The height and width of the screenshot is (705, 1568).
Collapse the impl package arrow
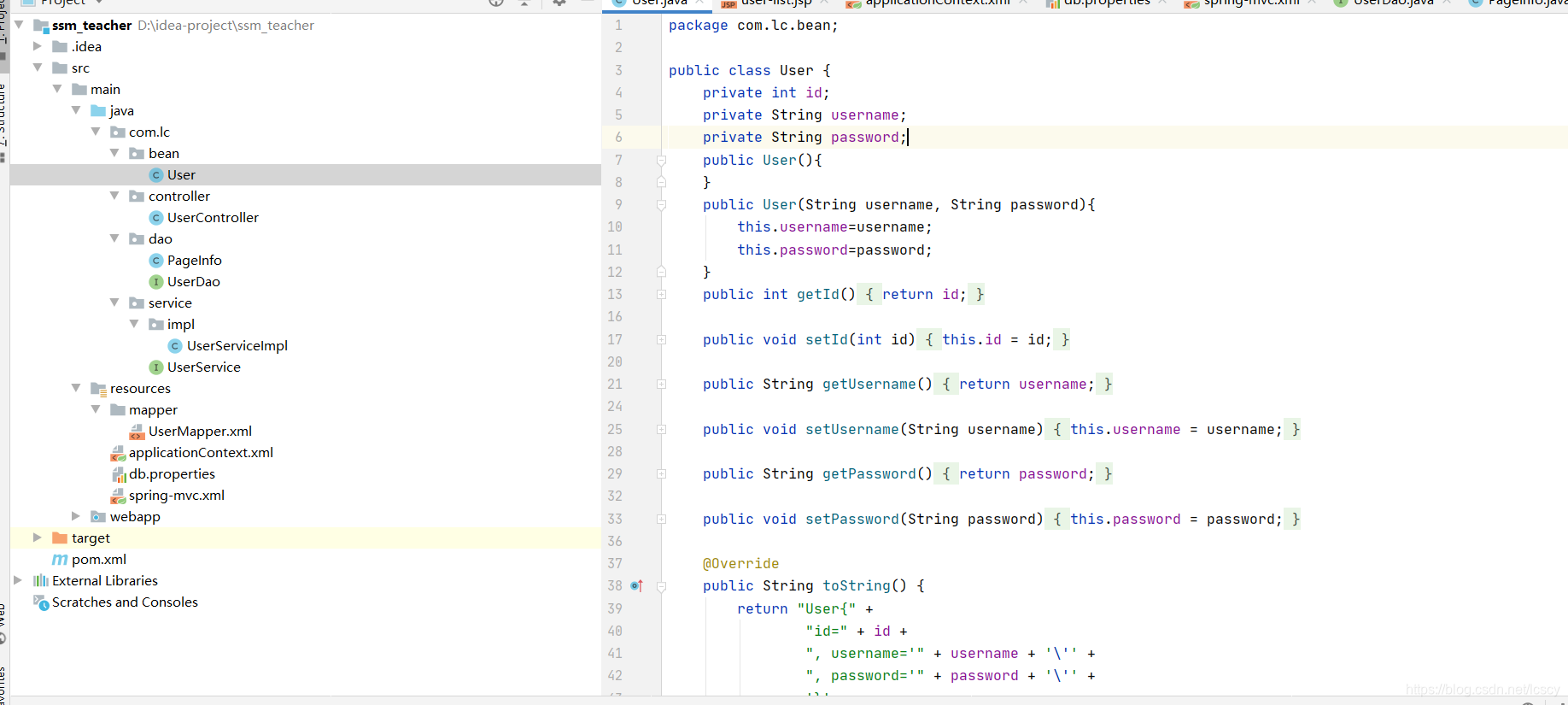click(x=134, y=323)
